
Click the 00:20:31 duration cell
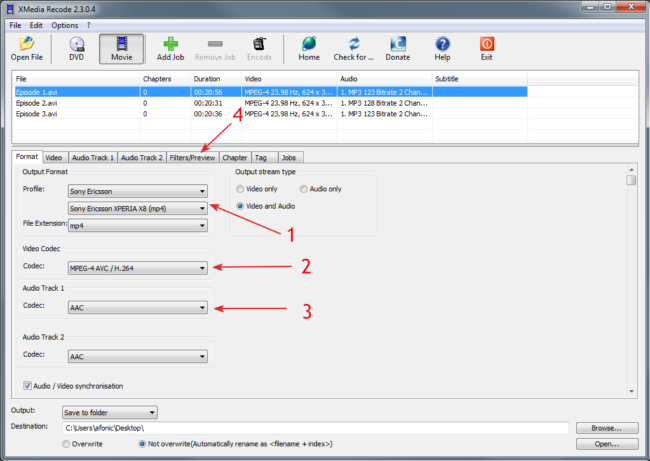tap(208, 103)
